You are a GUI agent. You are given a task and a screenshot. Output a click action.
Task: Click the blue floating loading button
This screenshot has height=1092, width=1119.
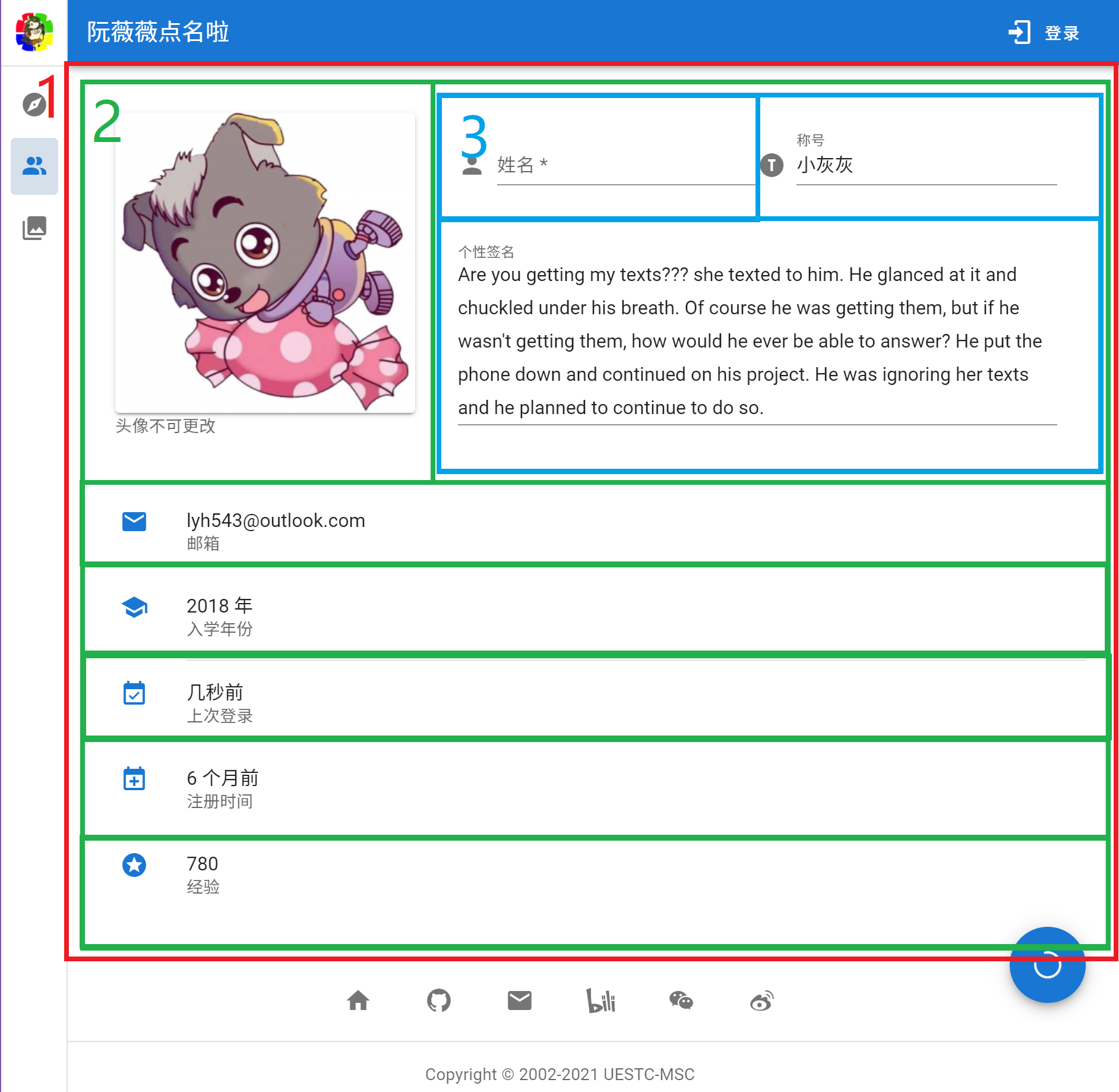[1047, 965]
